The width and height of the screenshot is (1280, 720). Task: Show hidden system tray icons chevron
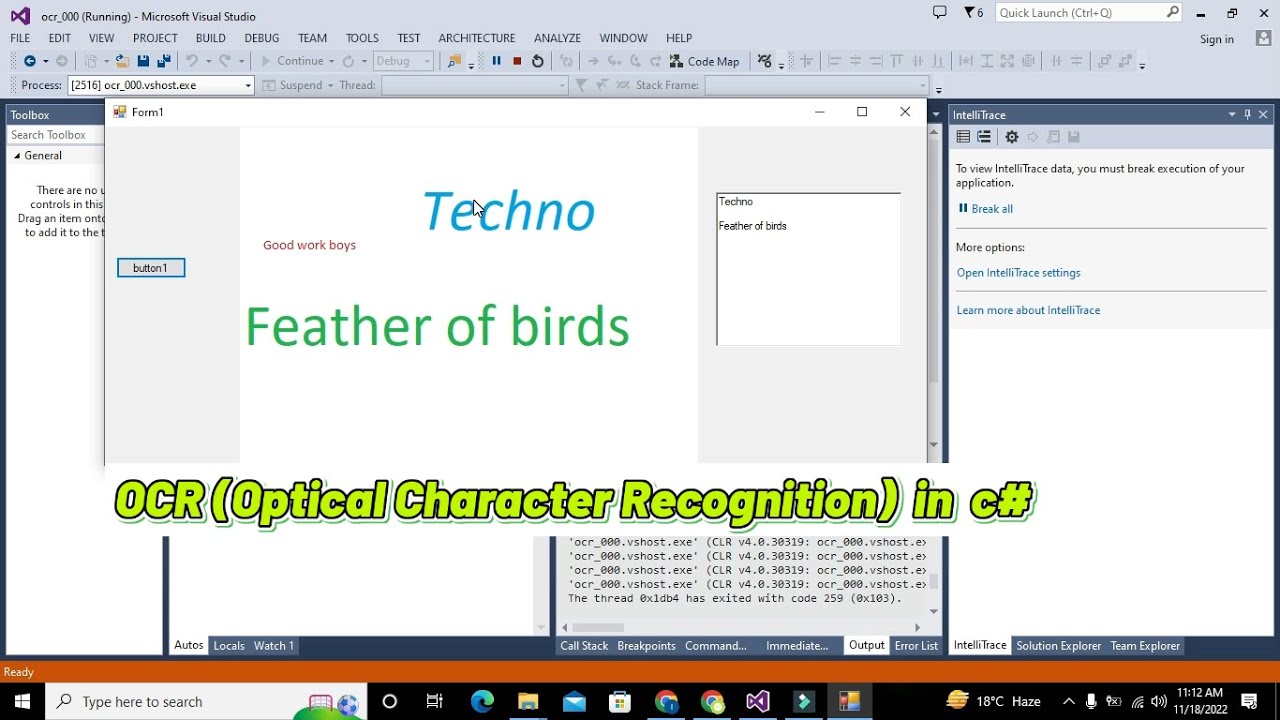(1068, 701)
